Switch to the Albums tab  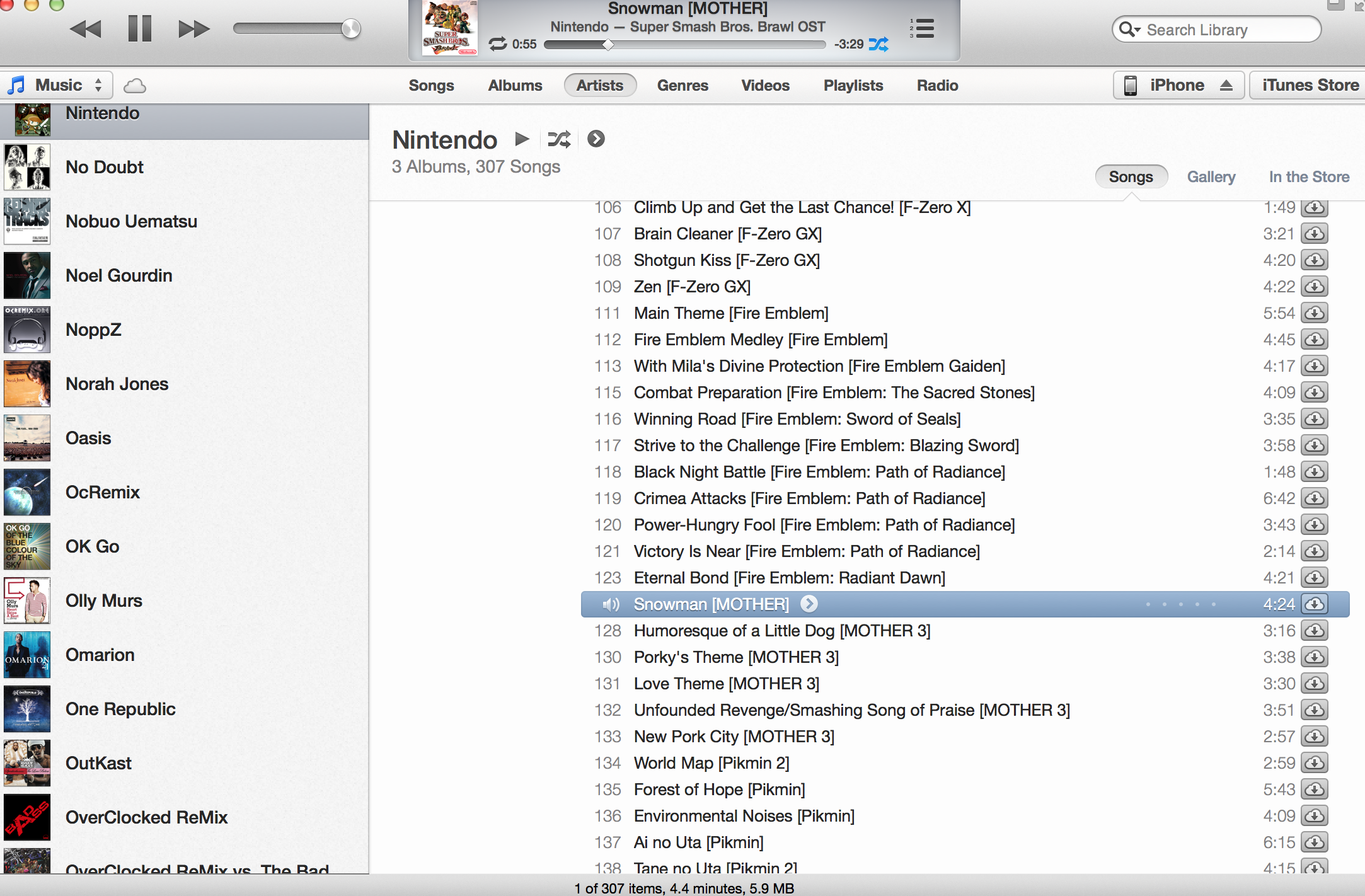coord(515,85)
